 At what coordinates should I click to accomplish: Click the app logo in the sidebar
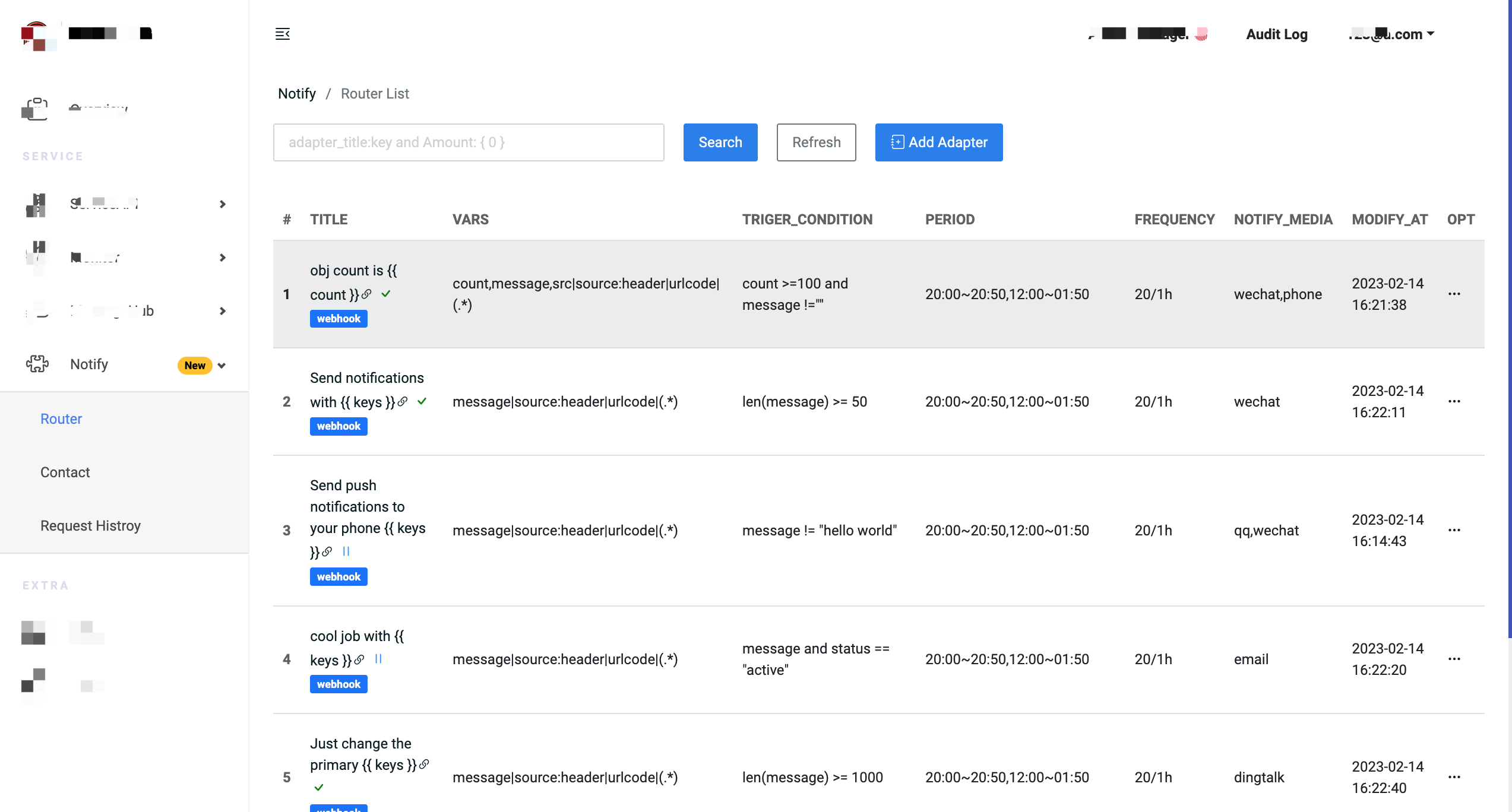pos(39,36)
